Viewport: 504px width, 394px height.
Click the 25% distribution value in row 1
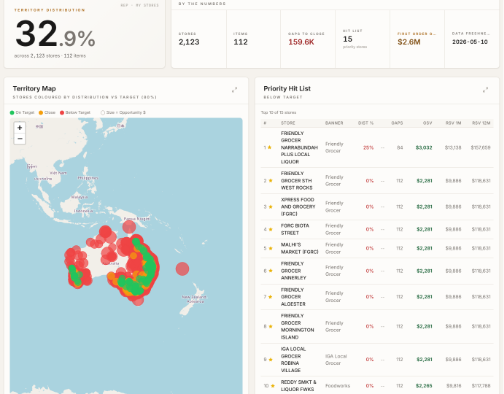click(368, 147)
